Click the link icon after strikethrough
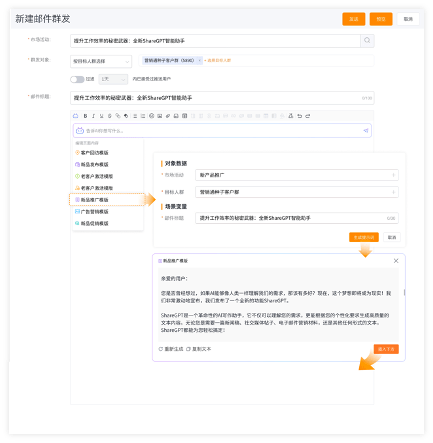The image size is (433, 443). pyautogui.click(x=118, y=116)
